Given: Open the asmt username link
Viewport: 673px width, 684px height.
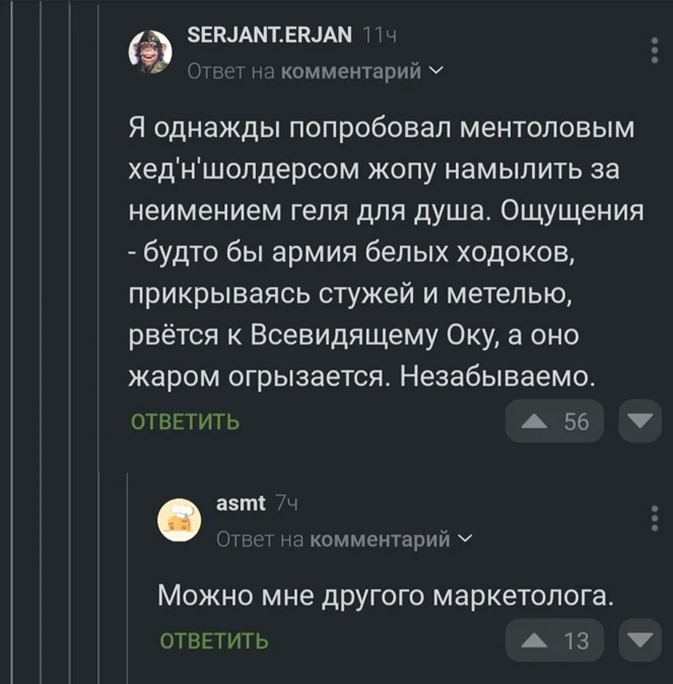Looking at the screenshot, I should [x=241, y=505].
